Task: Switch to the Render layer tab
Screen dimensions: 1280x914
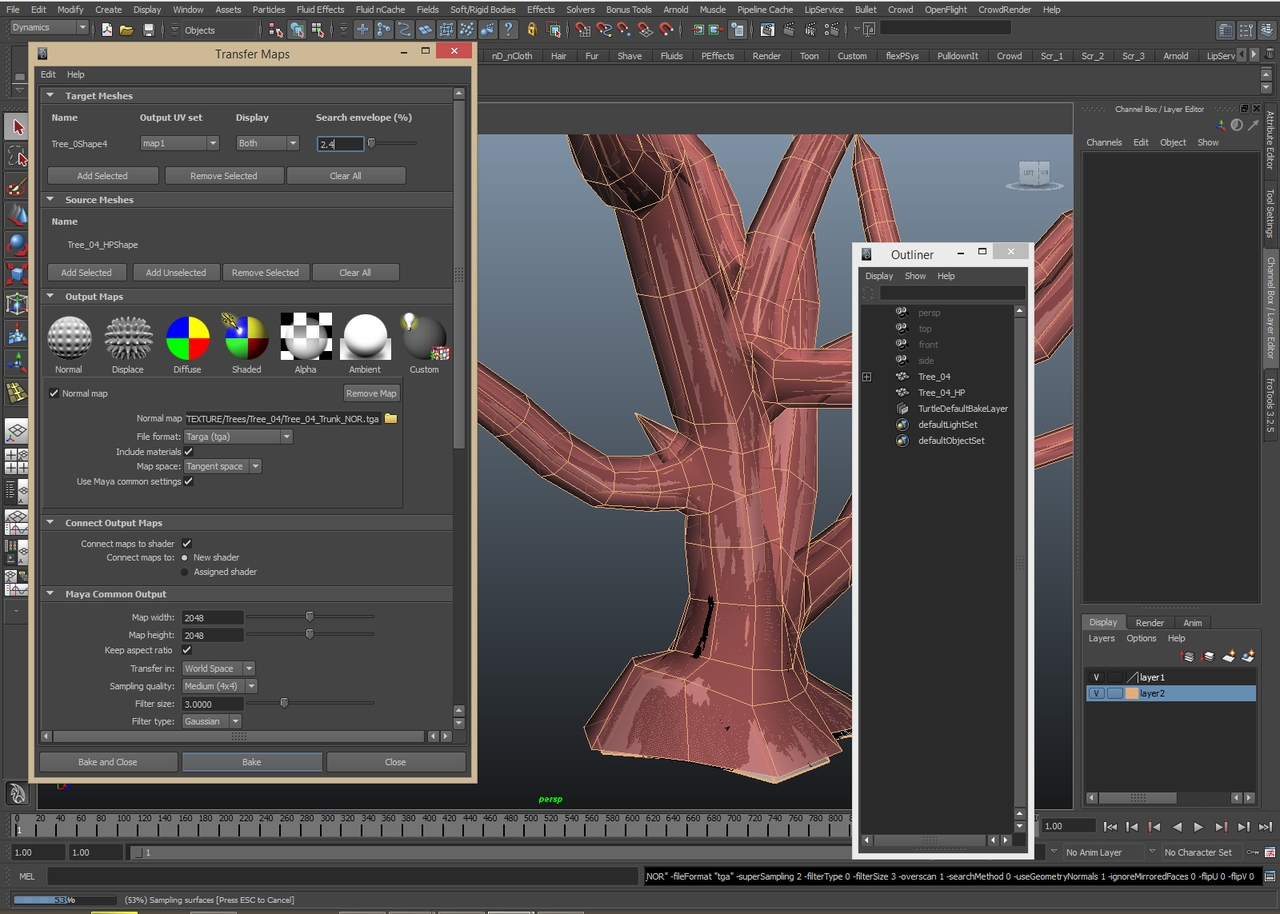Action: tap(1149, 622)
